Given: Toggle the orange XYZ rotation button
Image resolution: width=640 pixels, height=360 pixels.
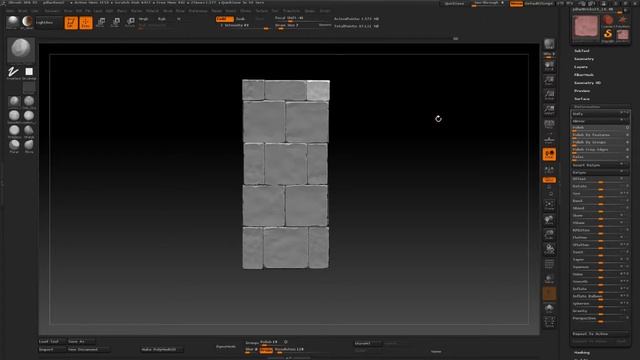Looking at the screenshot, I should pos(549,180).
